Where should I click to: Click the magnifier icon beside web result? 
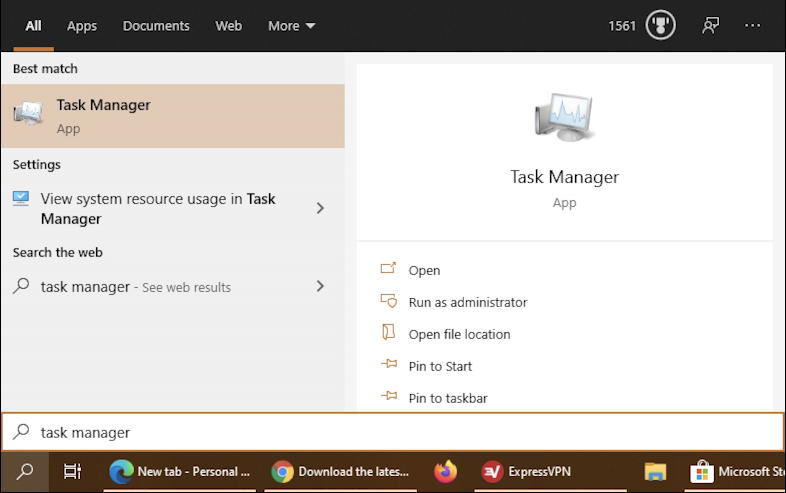21,286
